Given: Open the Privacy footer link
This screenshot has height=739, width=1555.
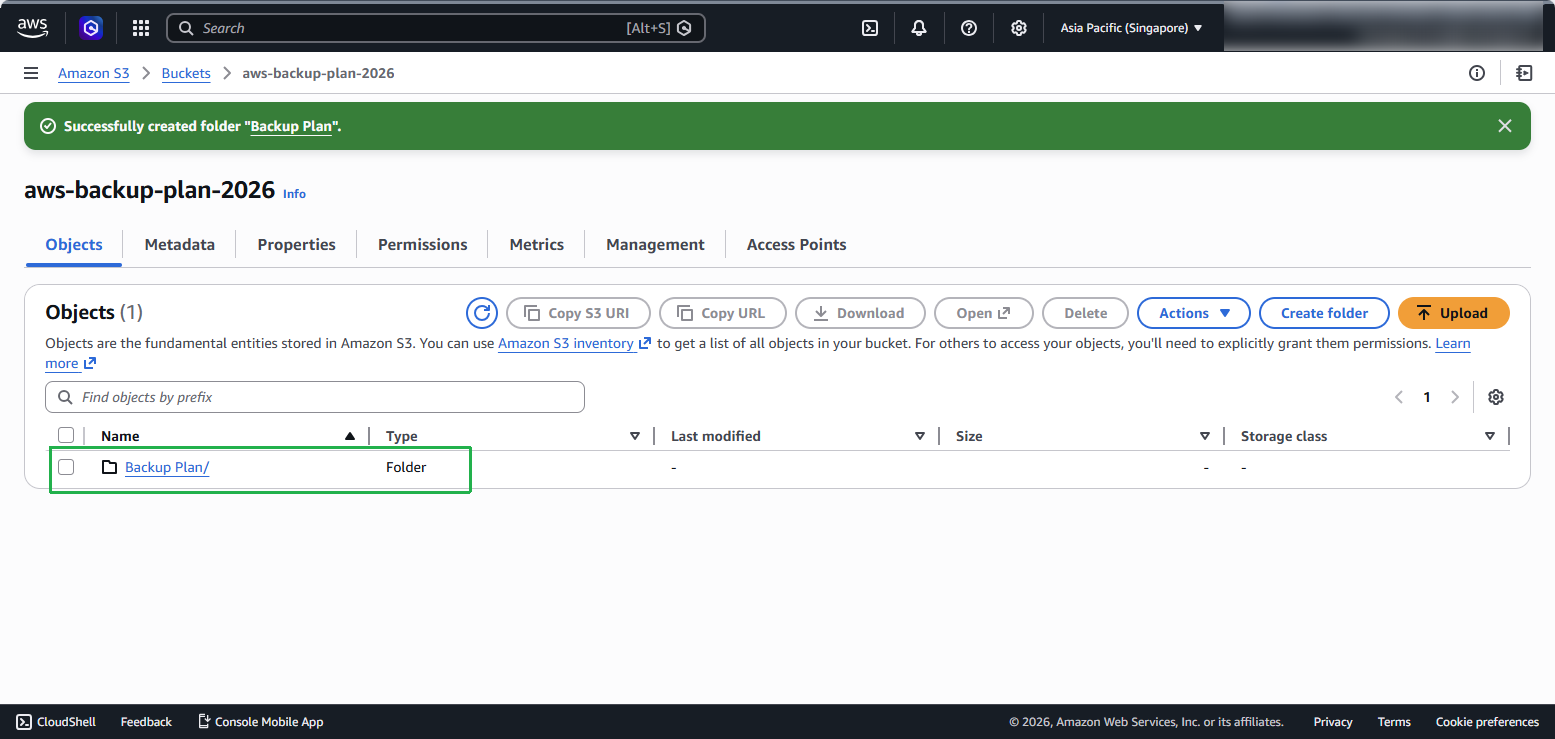Looking at the screenshot, I should point(1333,722).
